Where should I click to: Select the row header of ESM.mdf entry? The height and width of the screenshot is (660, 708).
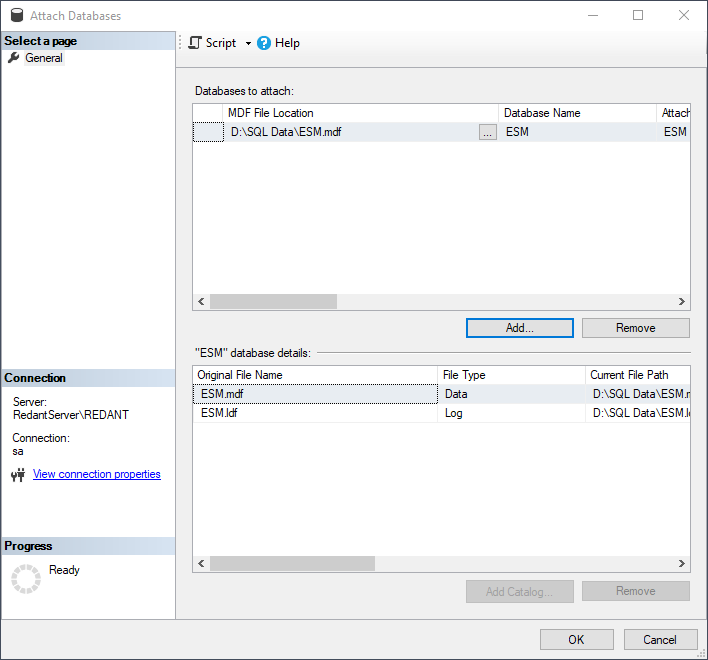pyautogui.click(x=208, y=132)
